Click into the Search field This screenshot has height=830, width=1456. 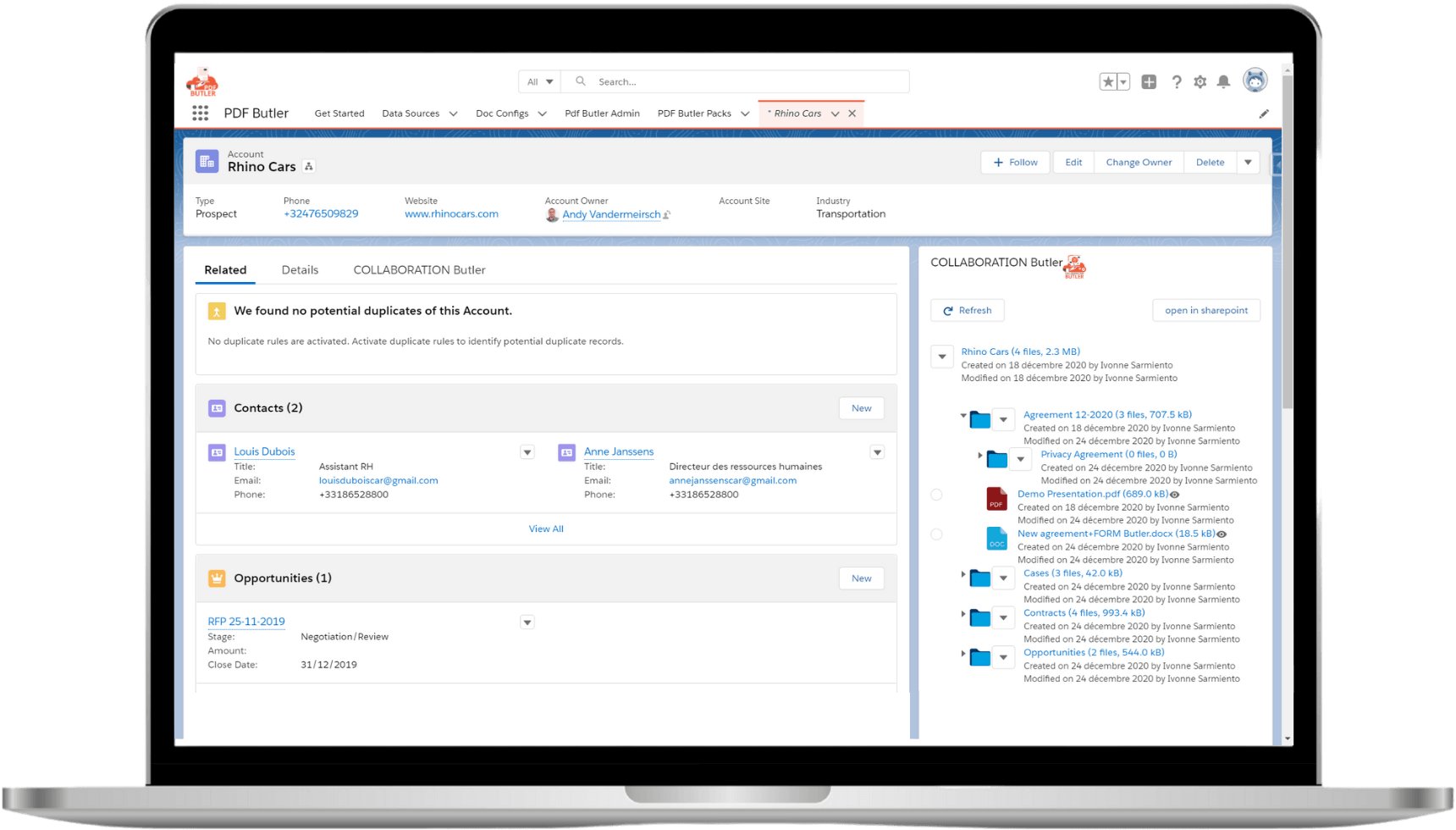click(x=735, y=81)
